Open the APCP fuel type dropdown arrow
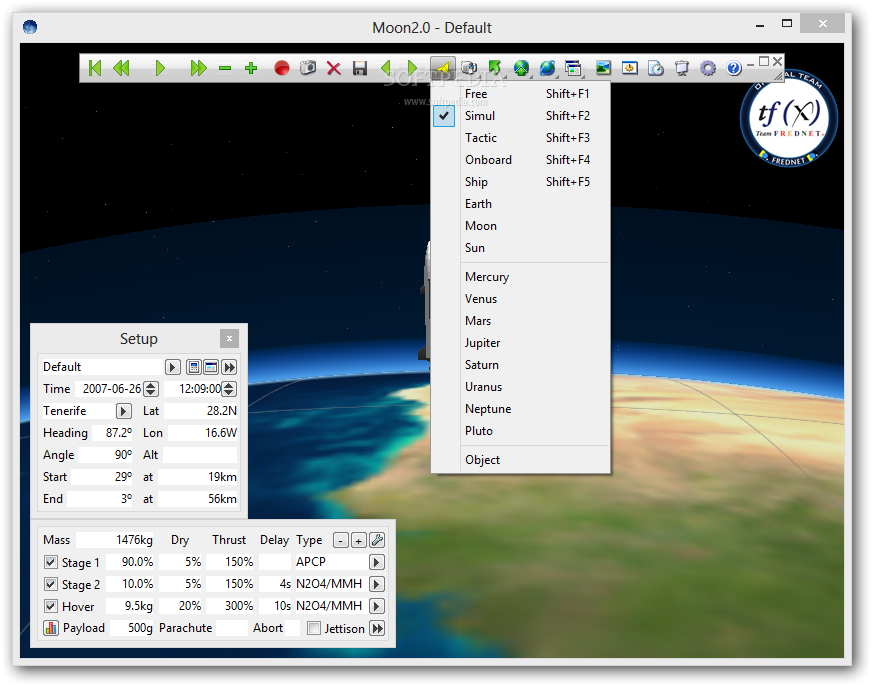 coord(376,562)
